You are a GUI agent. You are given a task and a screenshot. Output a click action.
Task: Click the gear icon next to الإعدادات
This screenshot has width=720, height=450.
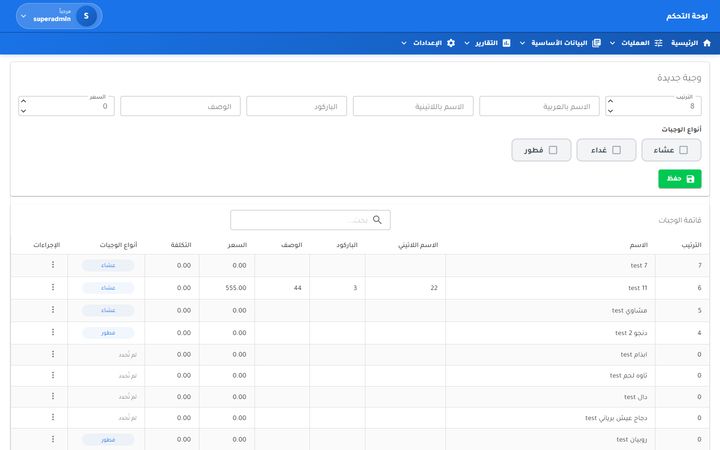(451, 43)
